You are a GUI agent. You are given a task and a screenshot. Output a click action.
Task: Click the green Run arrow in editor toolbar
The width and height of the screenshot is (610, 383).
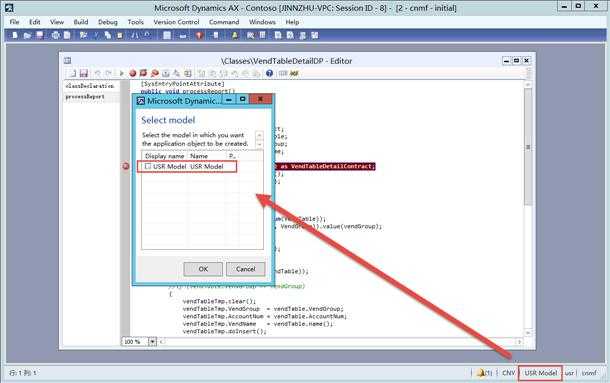(x=121, y=73)
